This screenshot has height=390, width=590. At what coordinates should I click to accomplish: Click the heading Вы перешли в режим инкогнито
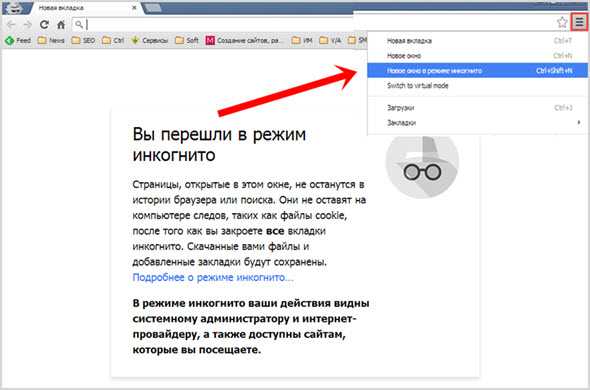click(x=219, y=145)
